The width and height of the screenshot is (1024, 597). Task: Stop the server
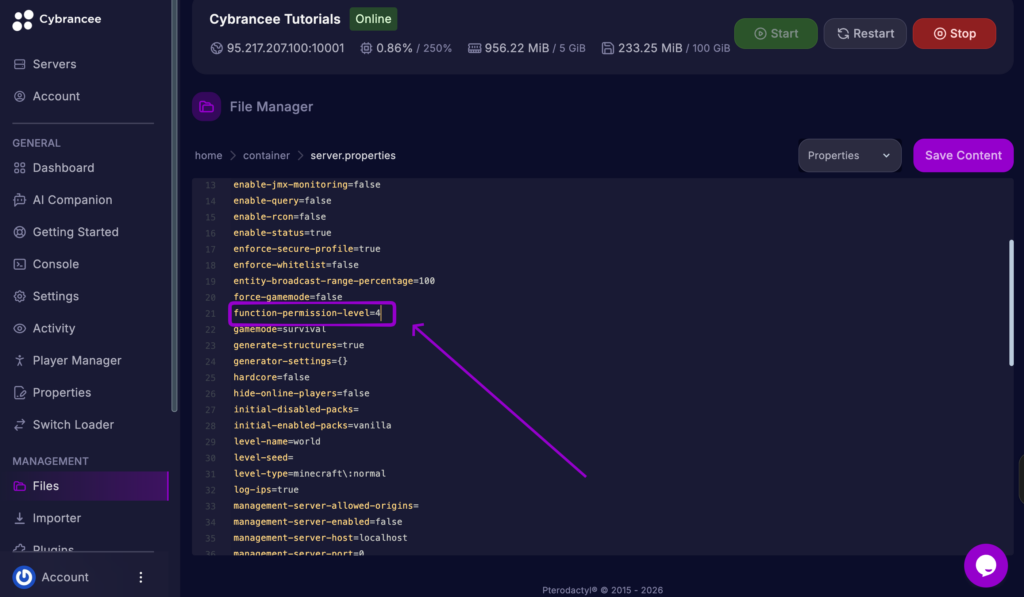[954, 33]
